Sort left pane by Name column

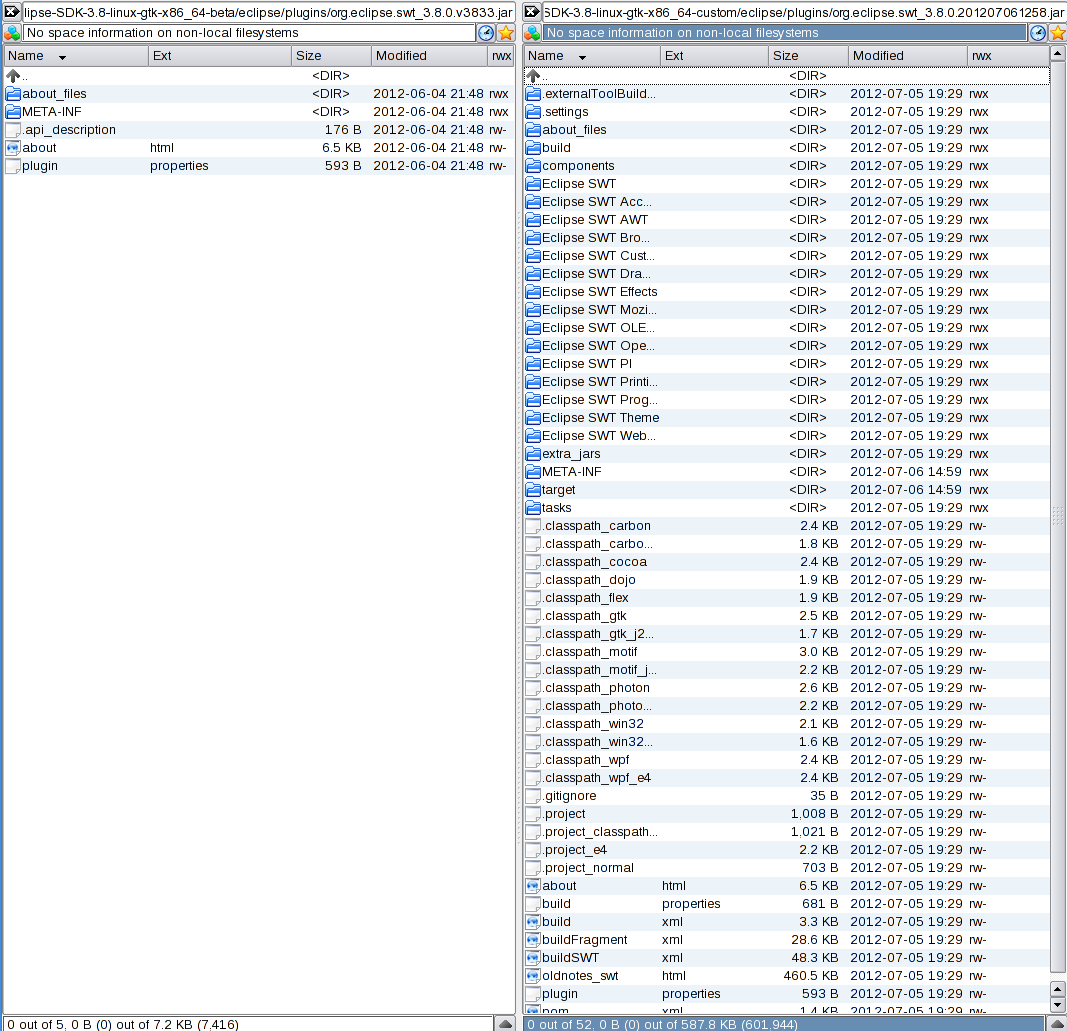pyautogui.click(x=76, y=56)
